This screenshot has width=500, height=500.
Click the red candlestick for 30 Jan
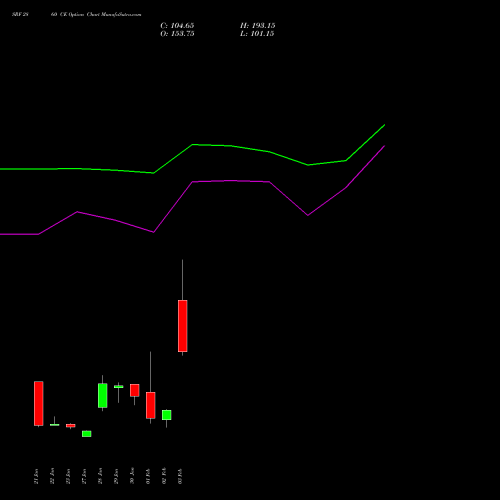tap(135, 390)
